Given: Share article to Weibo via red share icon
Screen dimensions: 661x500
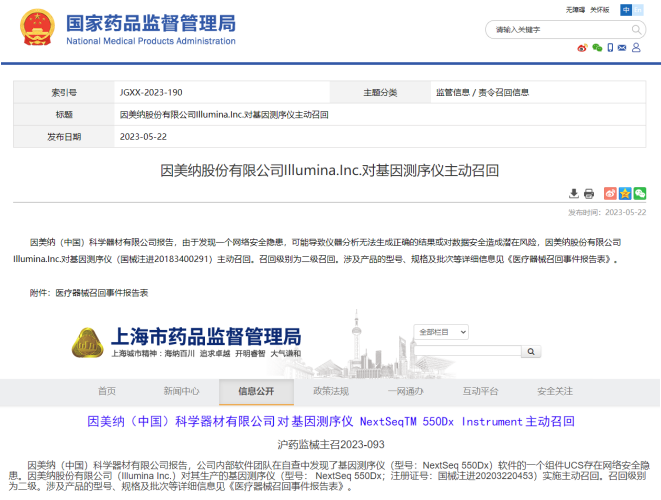Looking at the screenshot, I should 609,193.
